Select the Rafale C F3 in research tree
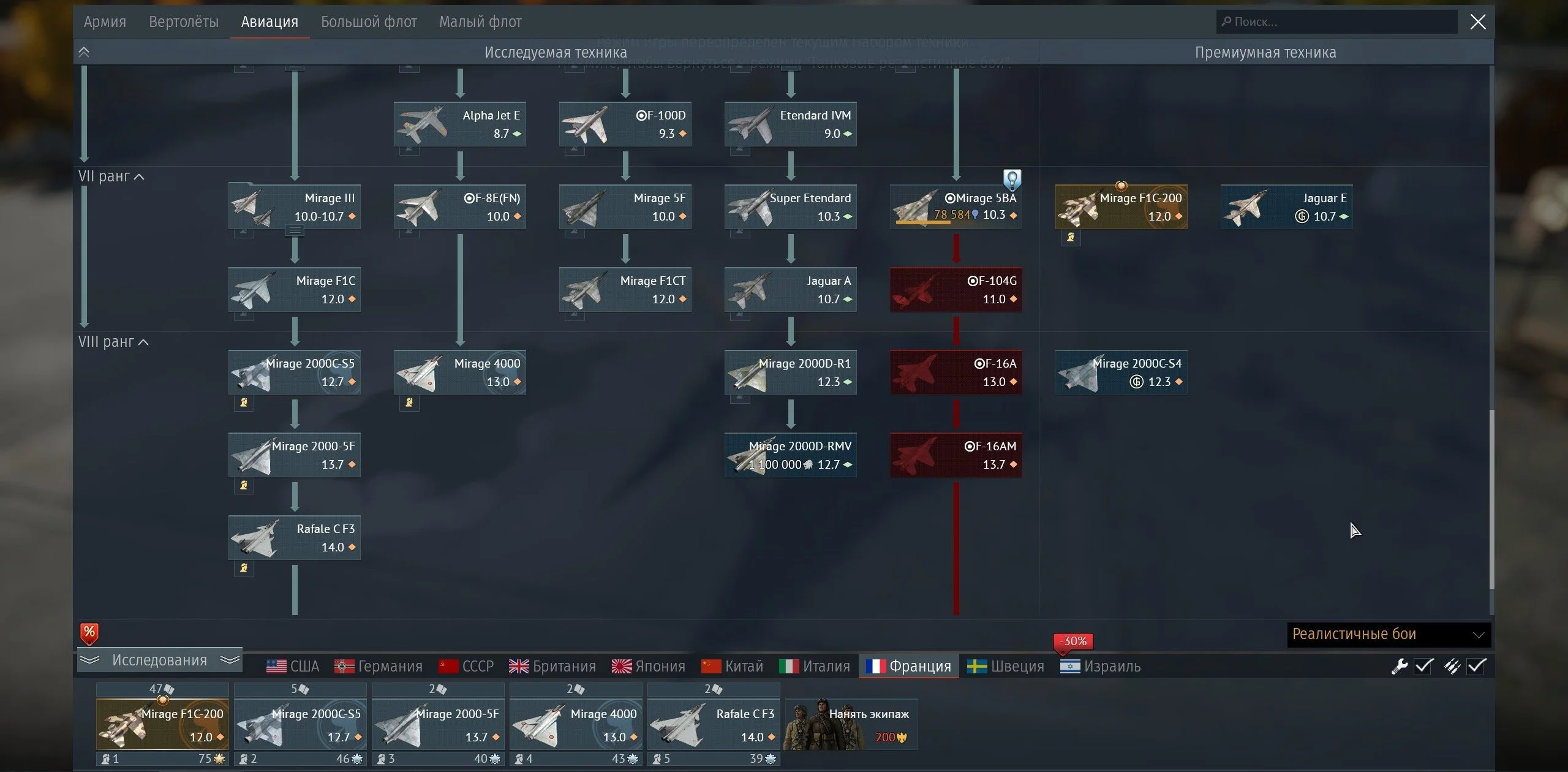The image size is (1568, 772). pos(295,538)
